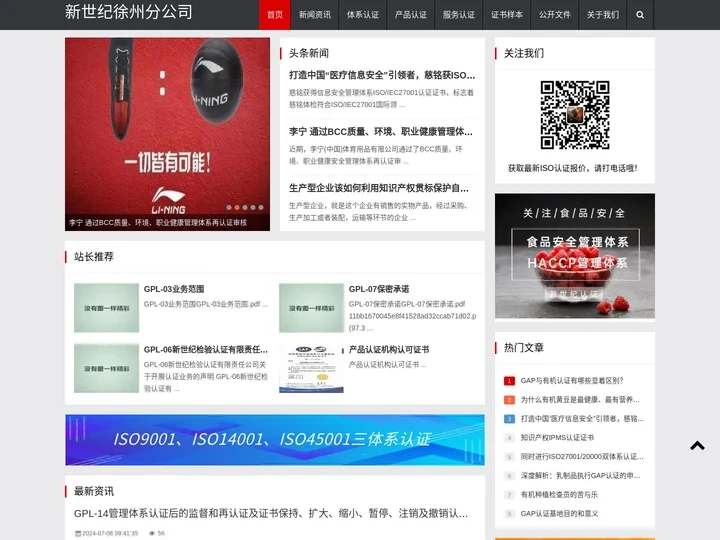Click the eye views icon showing 56
This screenshot has width=720, height=540.
pyautogui.click(x=152, y=533)
